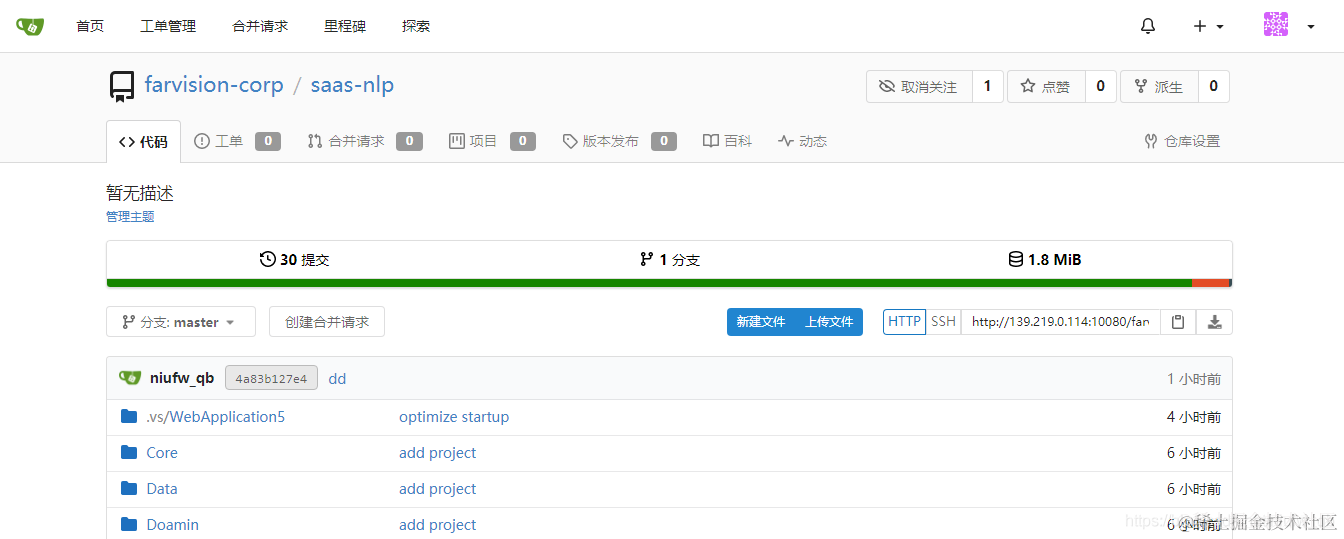The height and width of the screenshot is (539, 1344).
Task: Click the 1.8 MiB size stat
Action: [1044, 260]
